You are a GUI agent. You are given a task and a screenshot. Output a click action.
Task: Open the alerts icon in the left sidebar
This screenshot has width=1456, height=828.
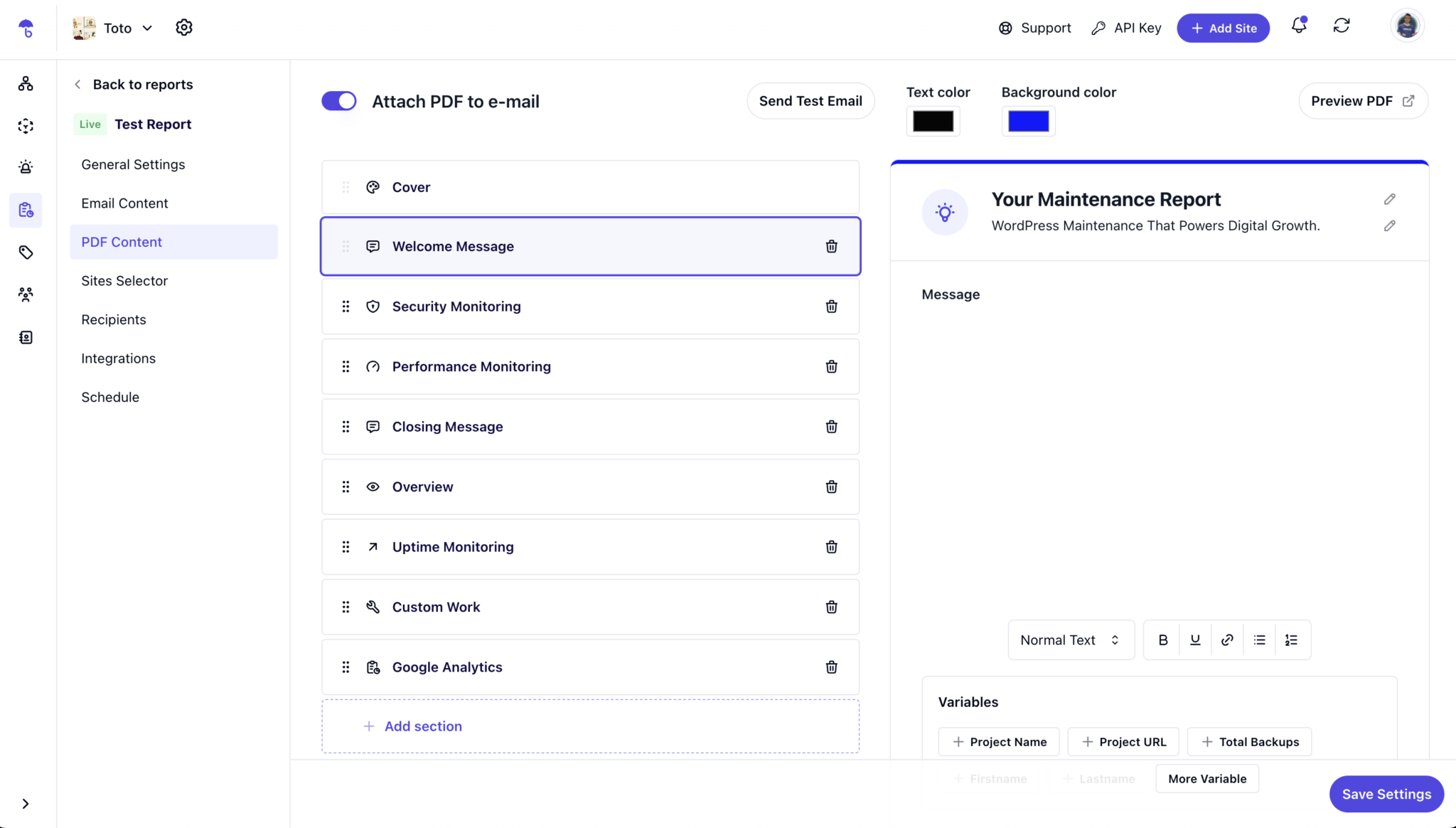click(x=26, y=167)
